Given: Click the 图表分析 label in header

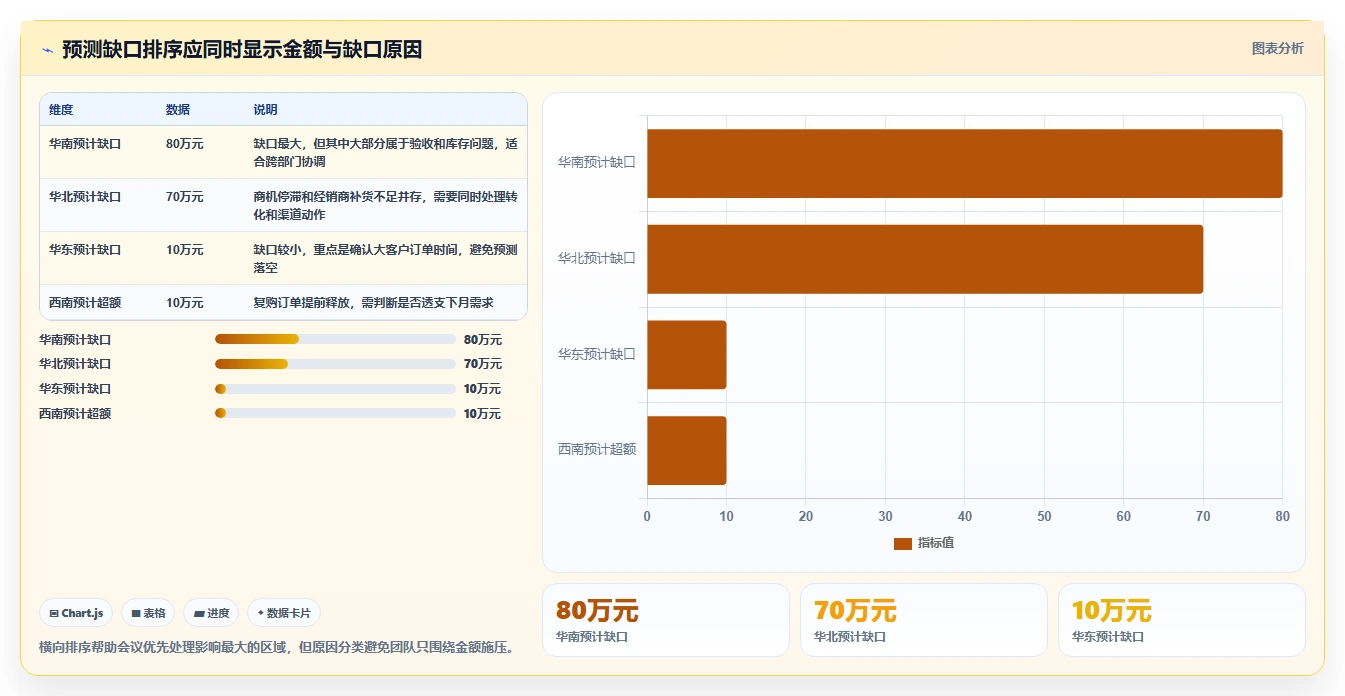Looking at the screenshot, I should [1277, 48].
